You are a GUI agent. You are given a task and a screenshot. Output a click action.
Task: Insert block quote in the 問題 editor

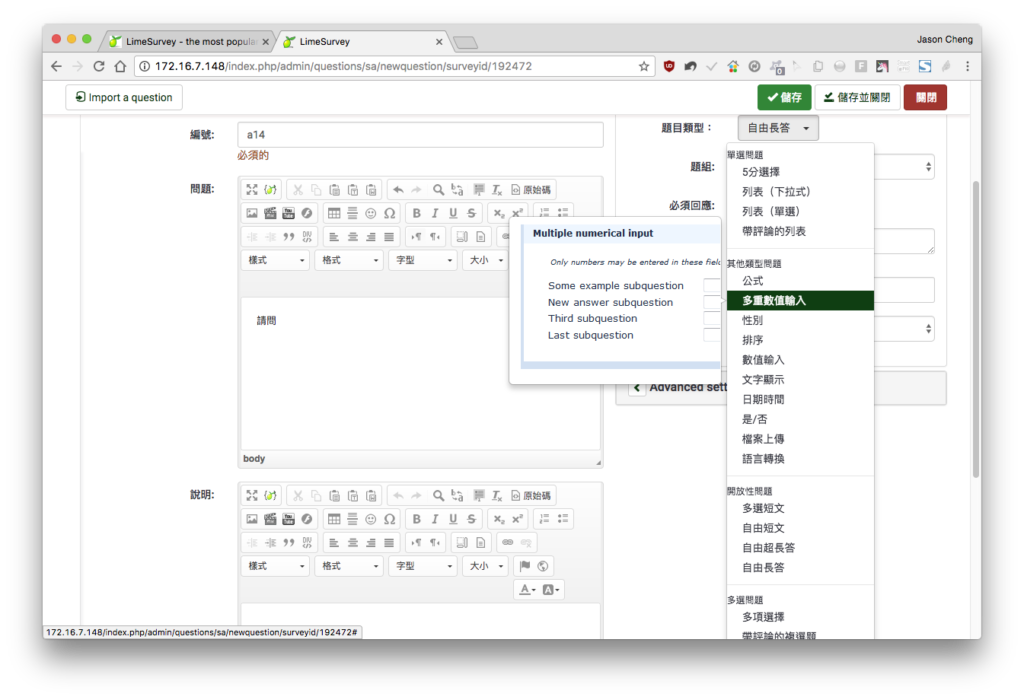point(289,237)
